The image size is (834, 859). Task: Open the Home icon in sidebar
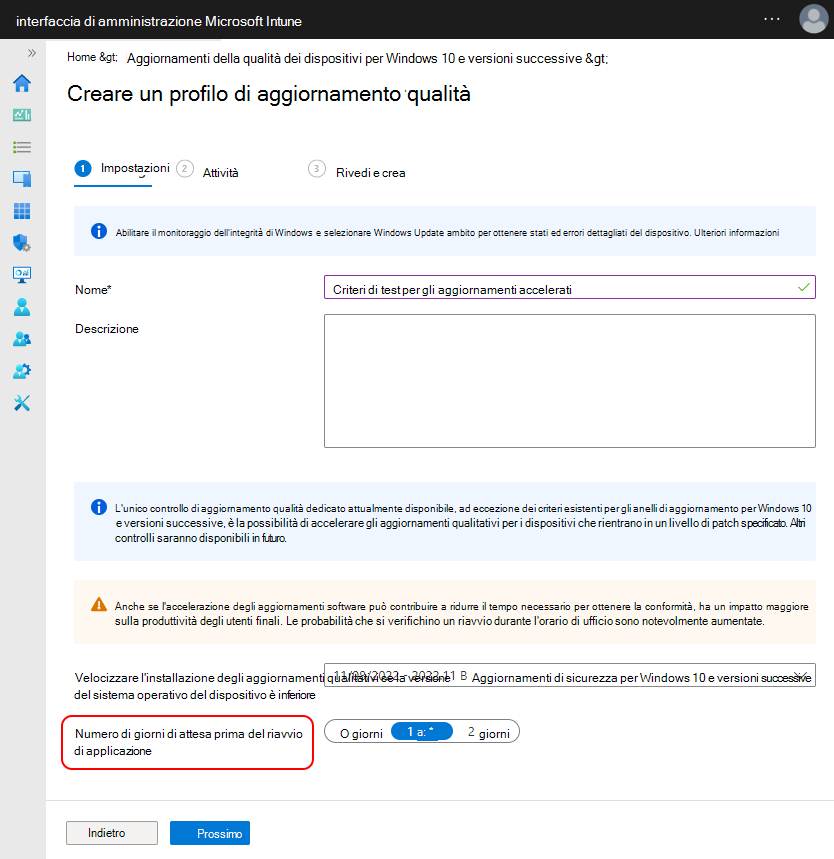[x=22, y=83]
